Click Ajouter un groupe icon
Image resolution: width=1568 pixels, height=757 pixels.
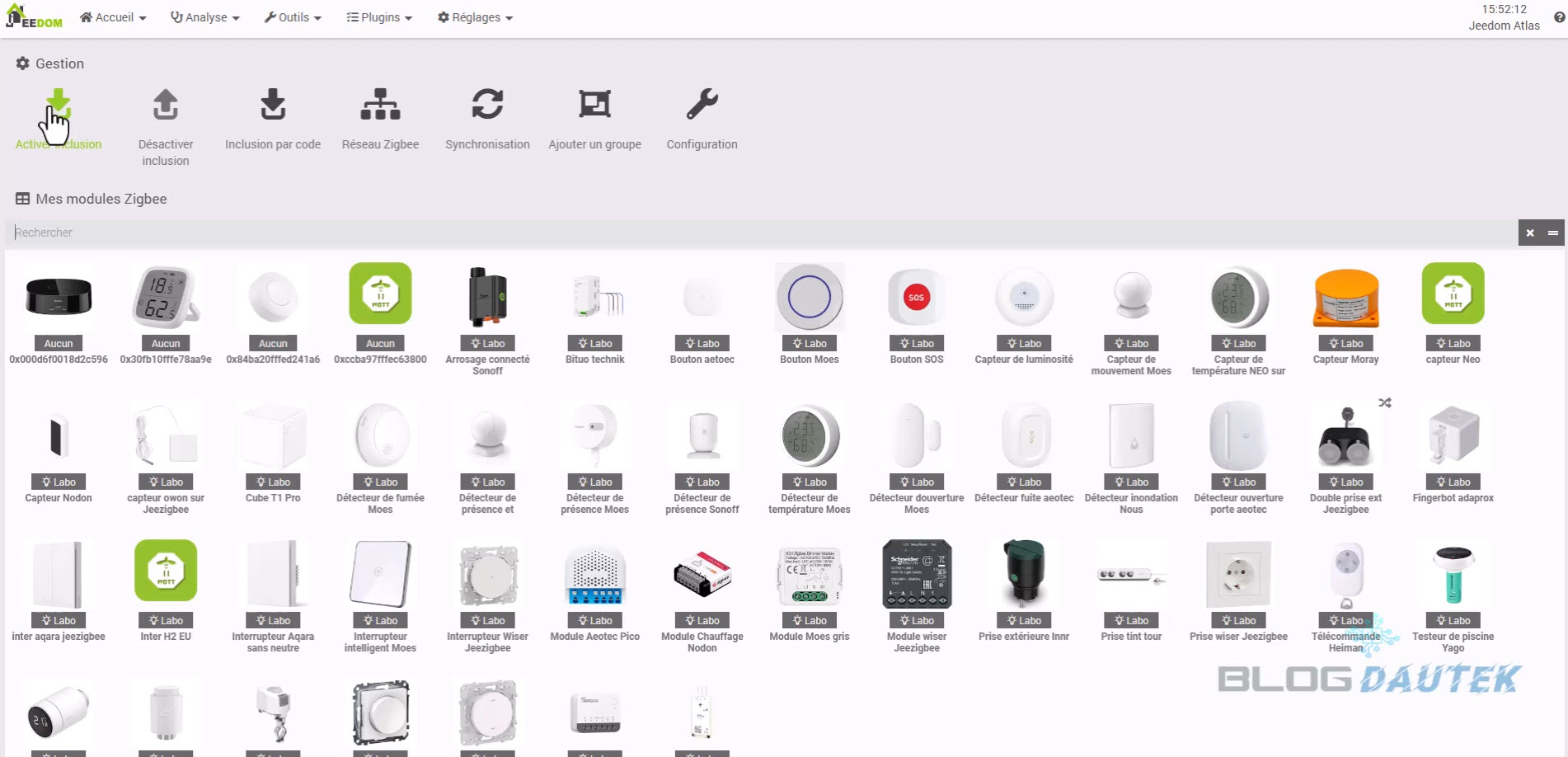click(x=594, y=106)
